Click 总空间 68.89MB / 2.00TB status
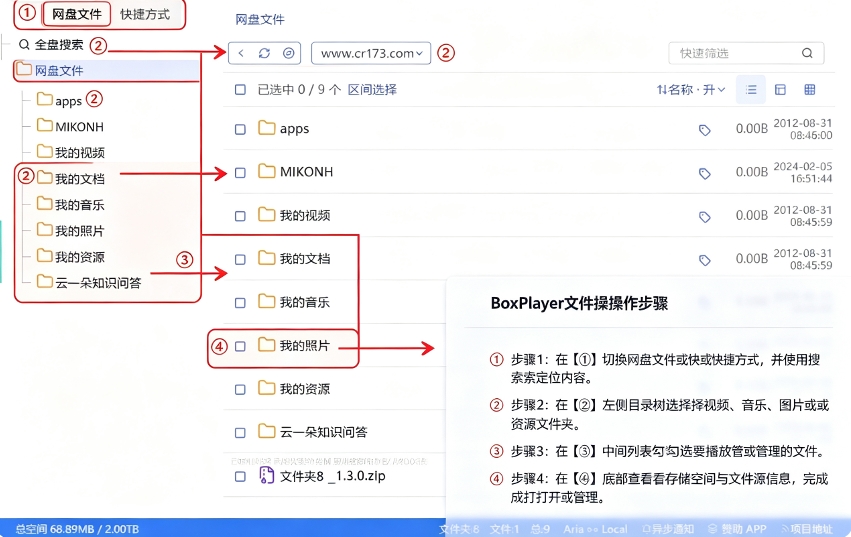Viewport: 851px width, 537px height. pyautogui.click(x=77, y=529)
